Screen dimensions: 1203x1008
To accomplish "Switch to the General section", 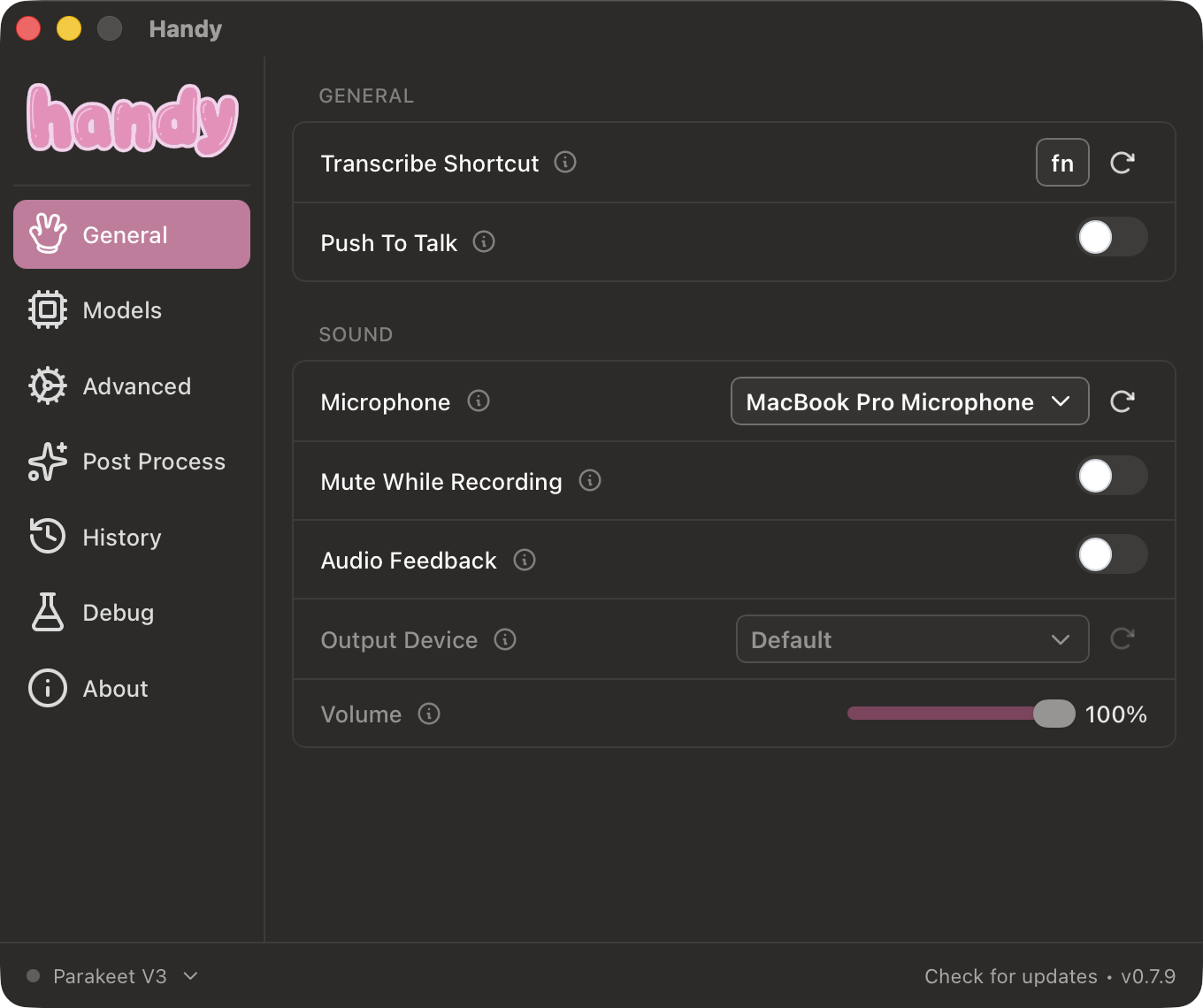I will pyautogui.click(x=124, y=234).
